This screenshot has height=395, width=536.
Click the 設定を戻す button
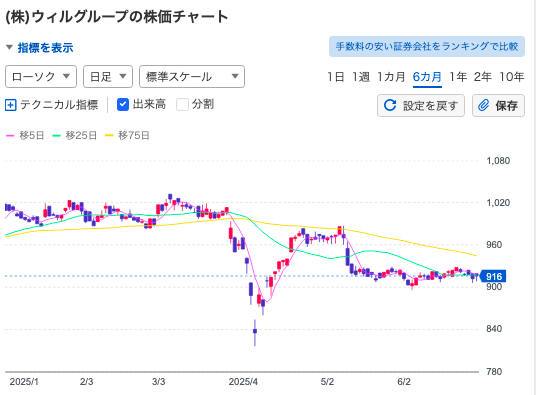click(421, 106)
